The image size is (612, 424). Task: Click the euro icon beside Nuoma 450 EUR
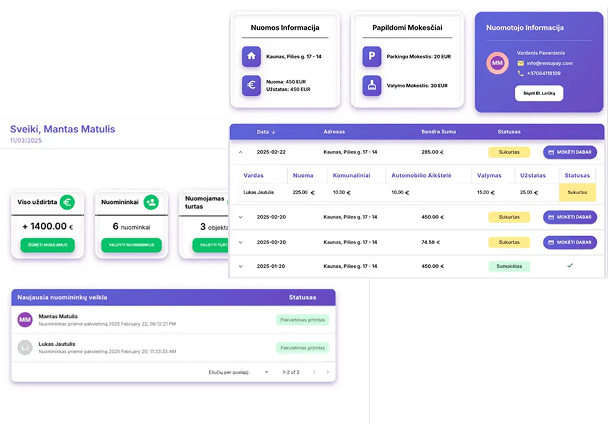coord(251,85)
